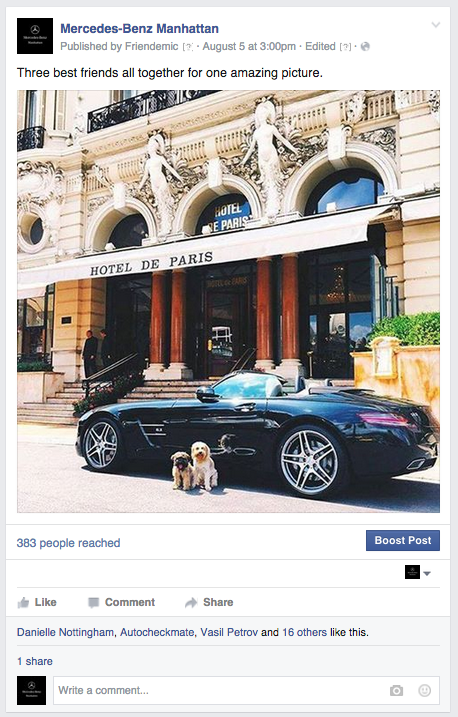The width and height of the screenshot is (458, 717).
Task: Open the Mercedes-Benz Manhattan page avatar
Action: pos(35,36)
